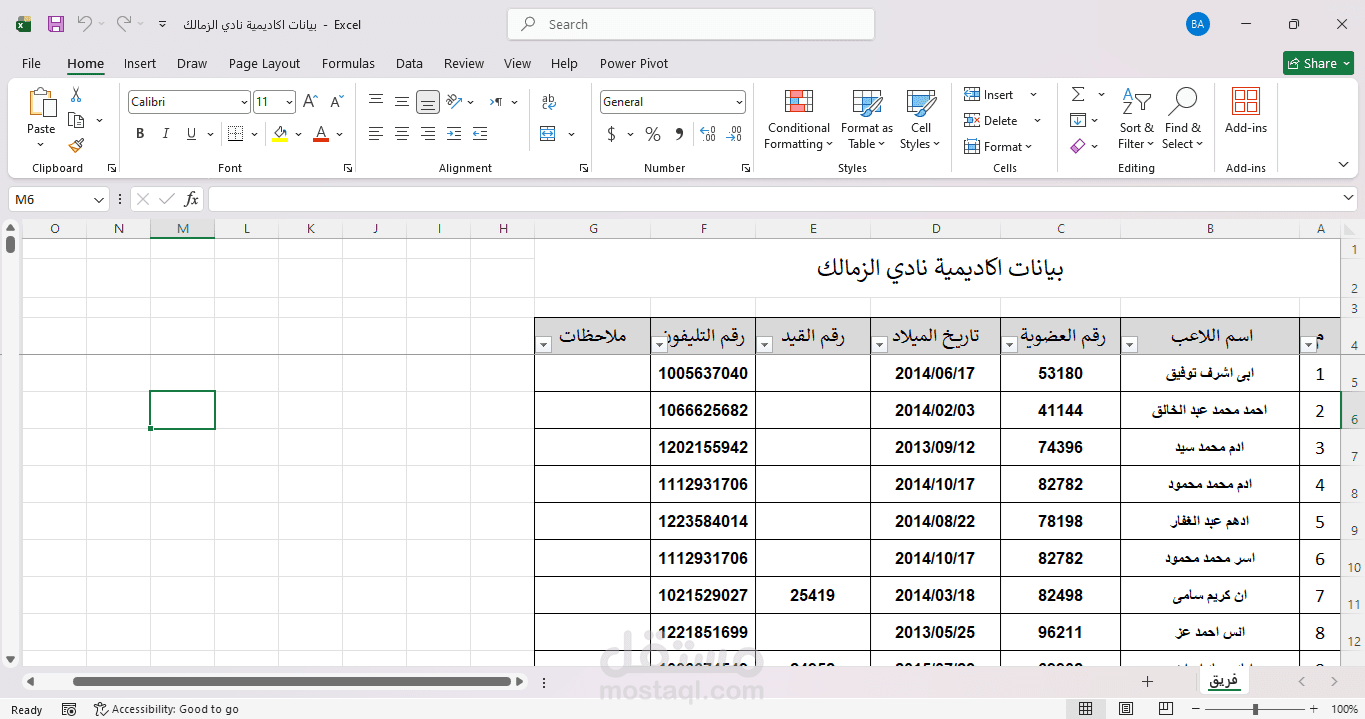Click the Find & Select icon
Image resolution: width=1365 pixels, height=719 pixels.
[1183, 119]
